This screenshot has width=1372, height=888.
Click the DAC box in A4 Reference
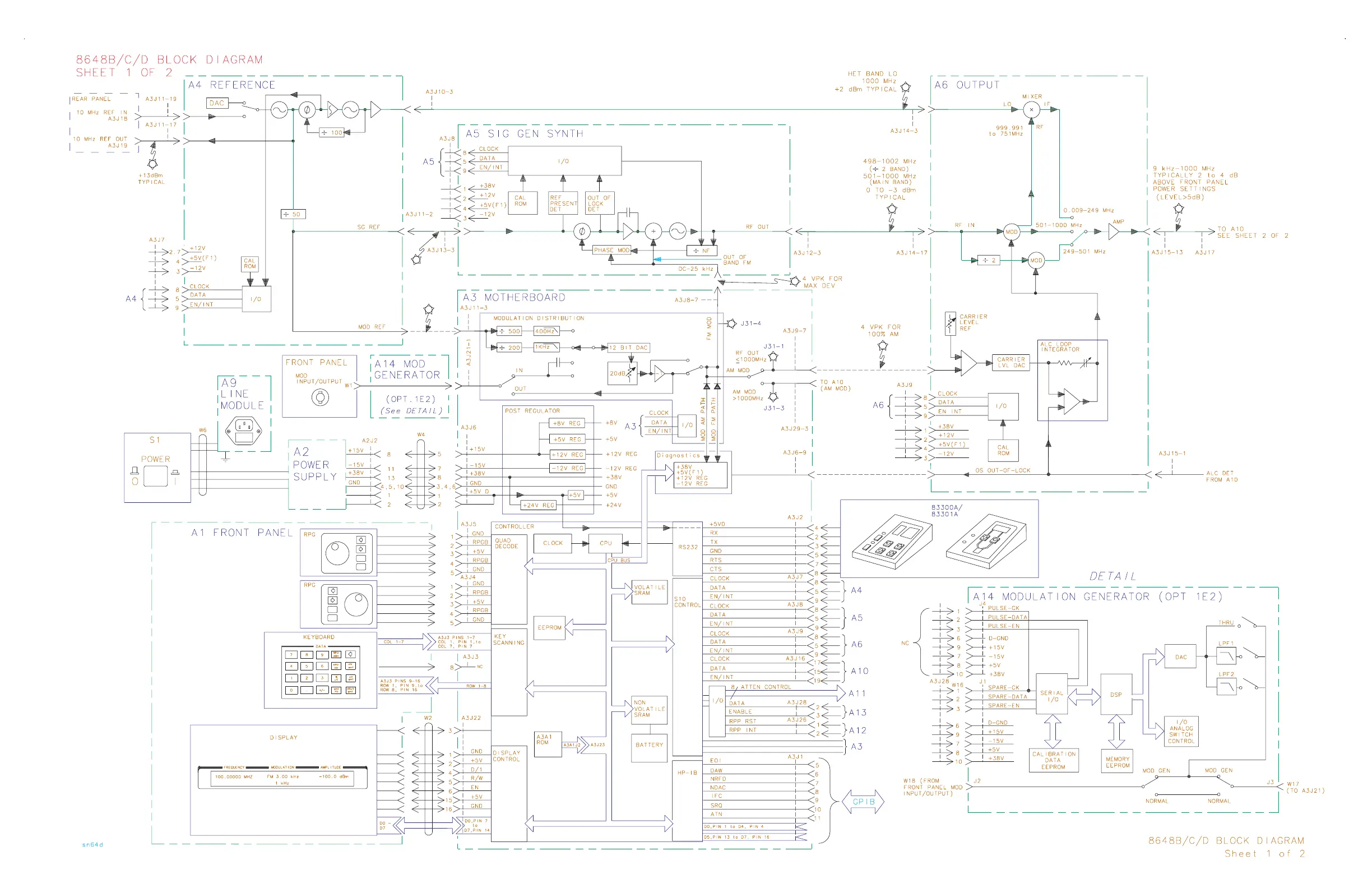click(217, 103)
